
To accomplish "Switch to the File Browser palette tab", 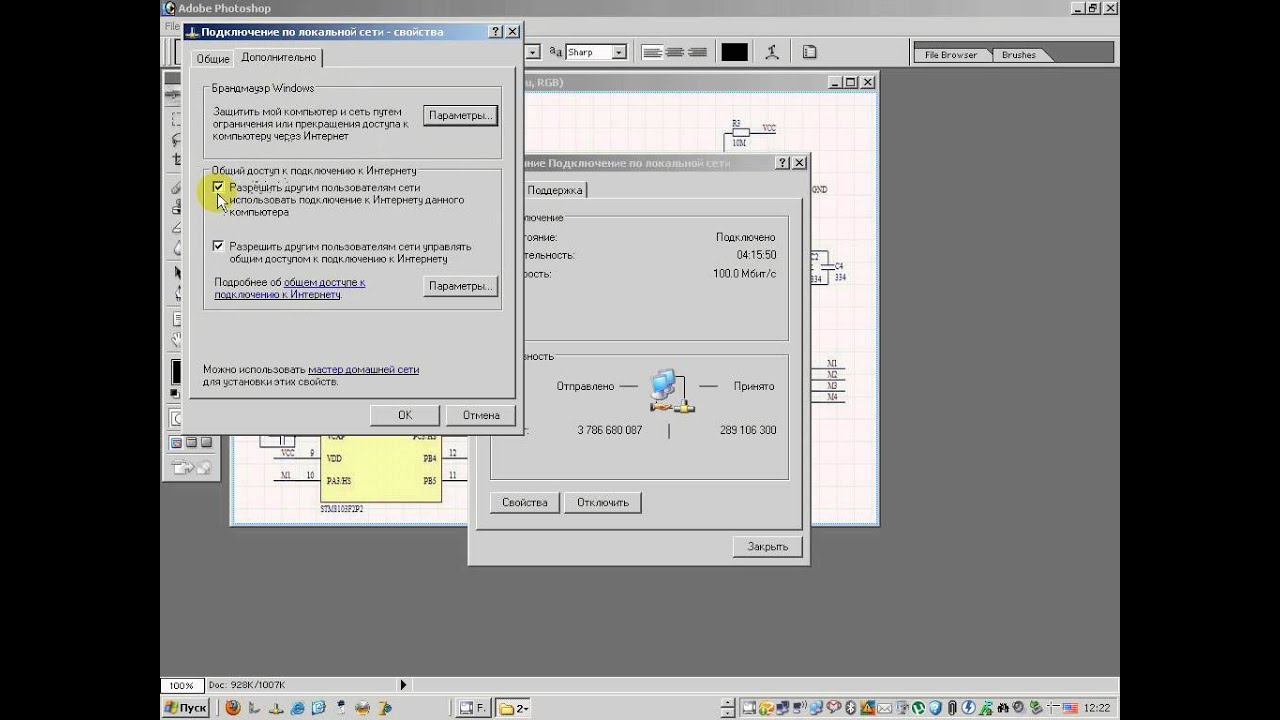I will pos(951,55).
